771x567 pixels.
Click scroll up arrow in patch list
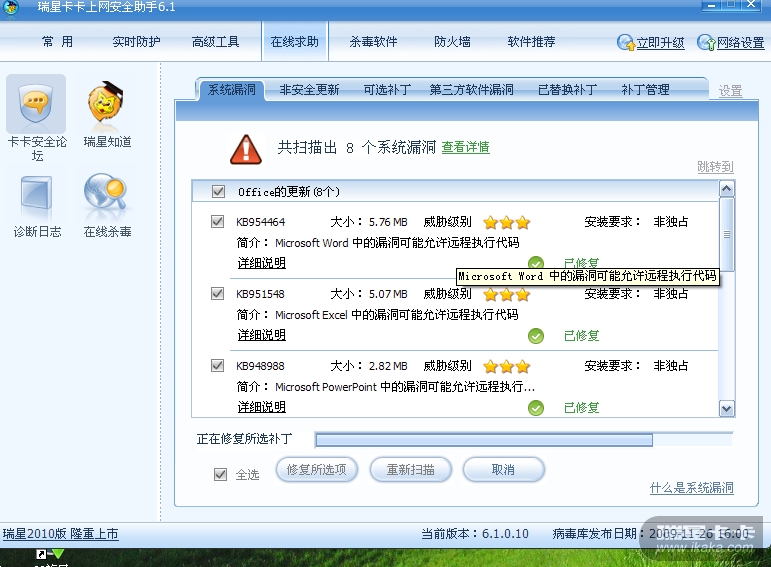tap(727, 189)
